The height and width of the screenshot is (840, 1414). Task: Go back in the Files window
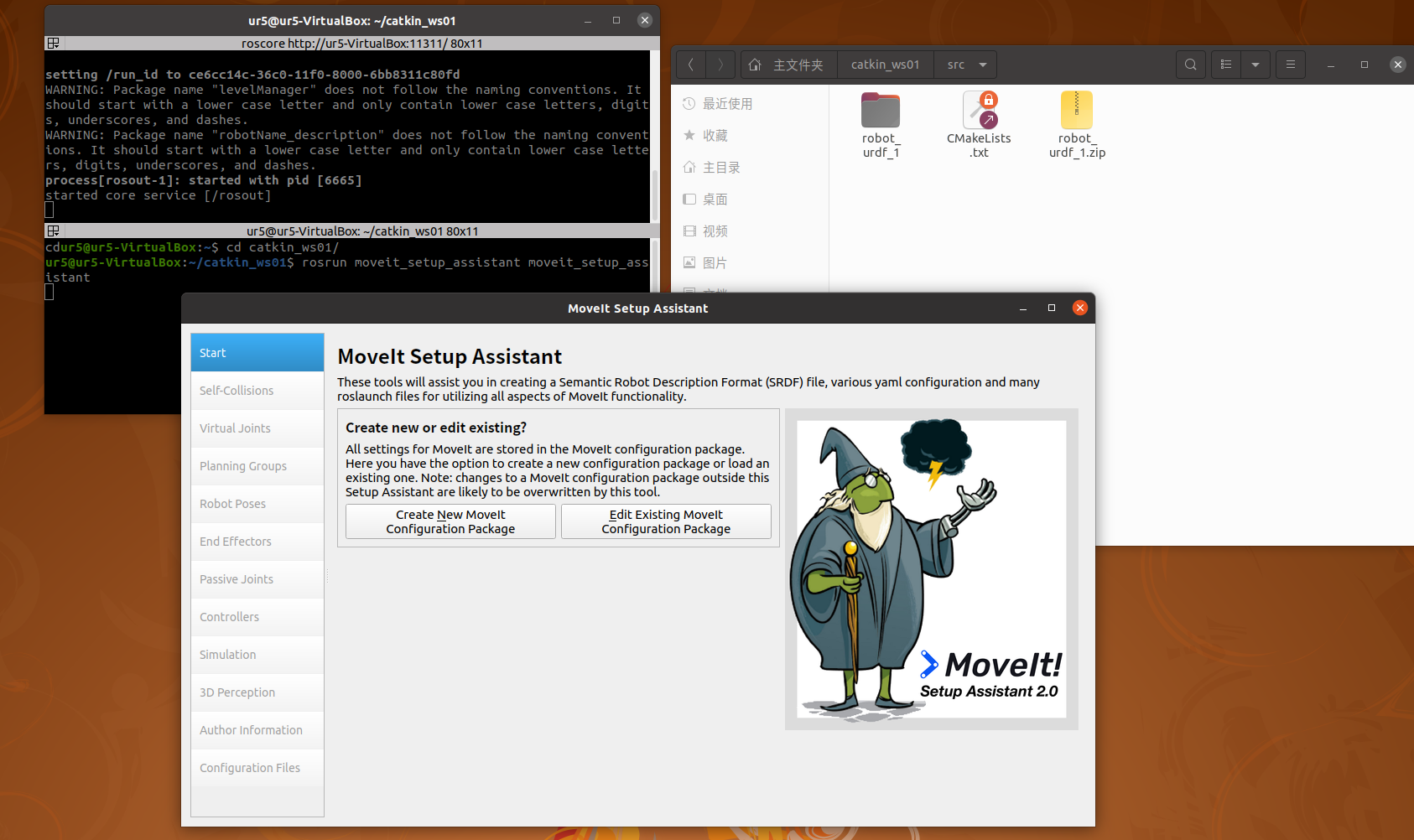pos(691,65)
